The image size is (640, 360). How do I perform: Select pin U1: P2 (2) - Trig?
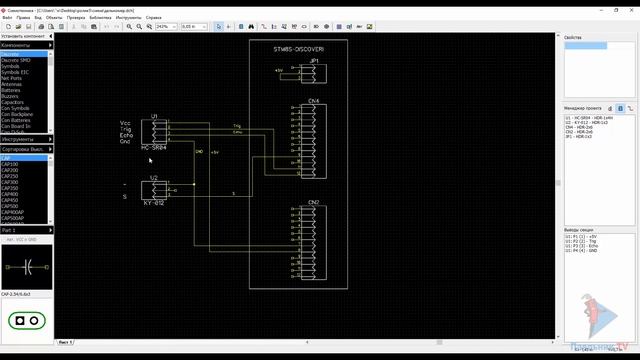(x=580, y=241)
